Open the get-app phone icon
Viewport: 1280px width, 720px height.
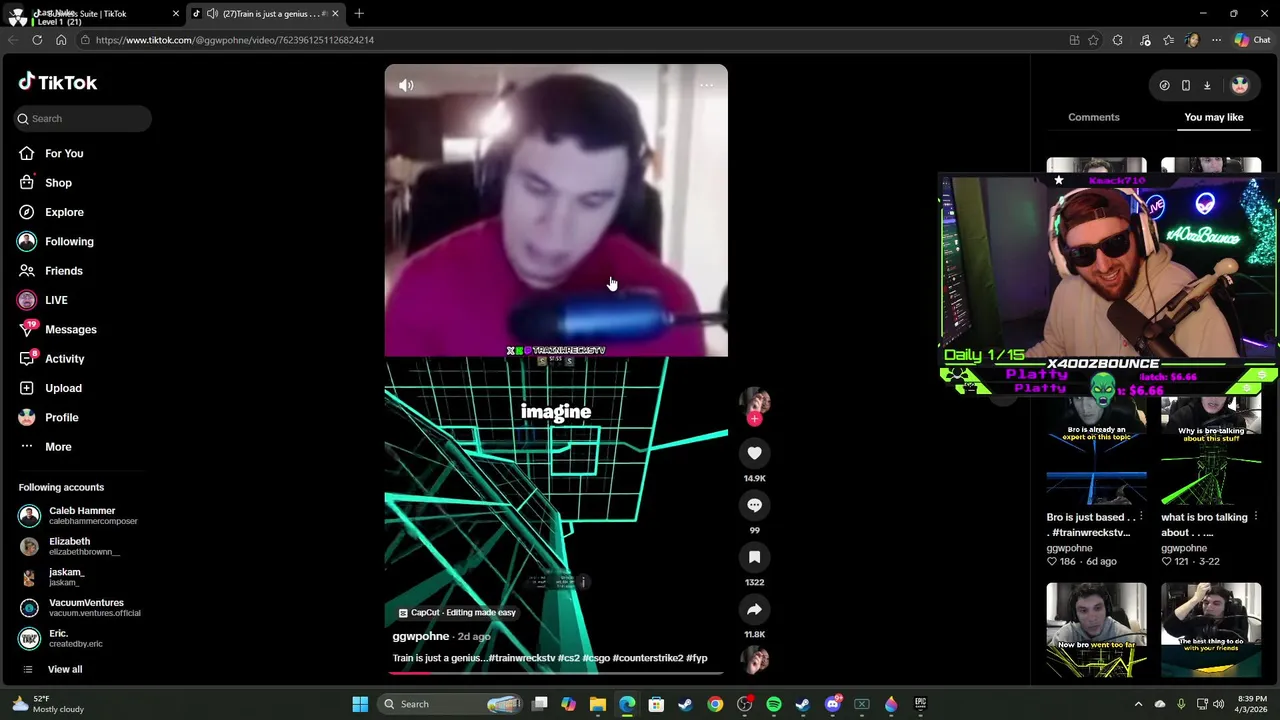click(1186, 85)
